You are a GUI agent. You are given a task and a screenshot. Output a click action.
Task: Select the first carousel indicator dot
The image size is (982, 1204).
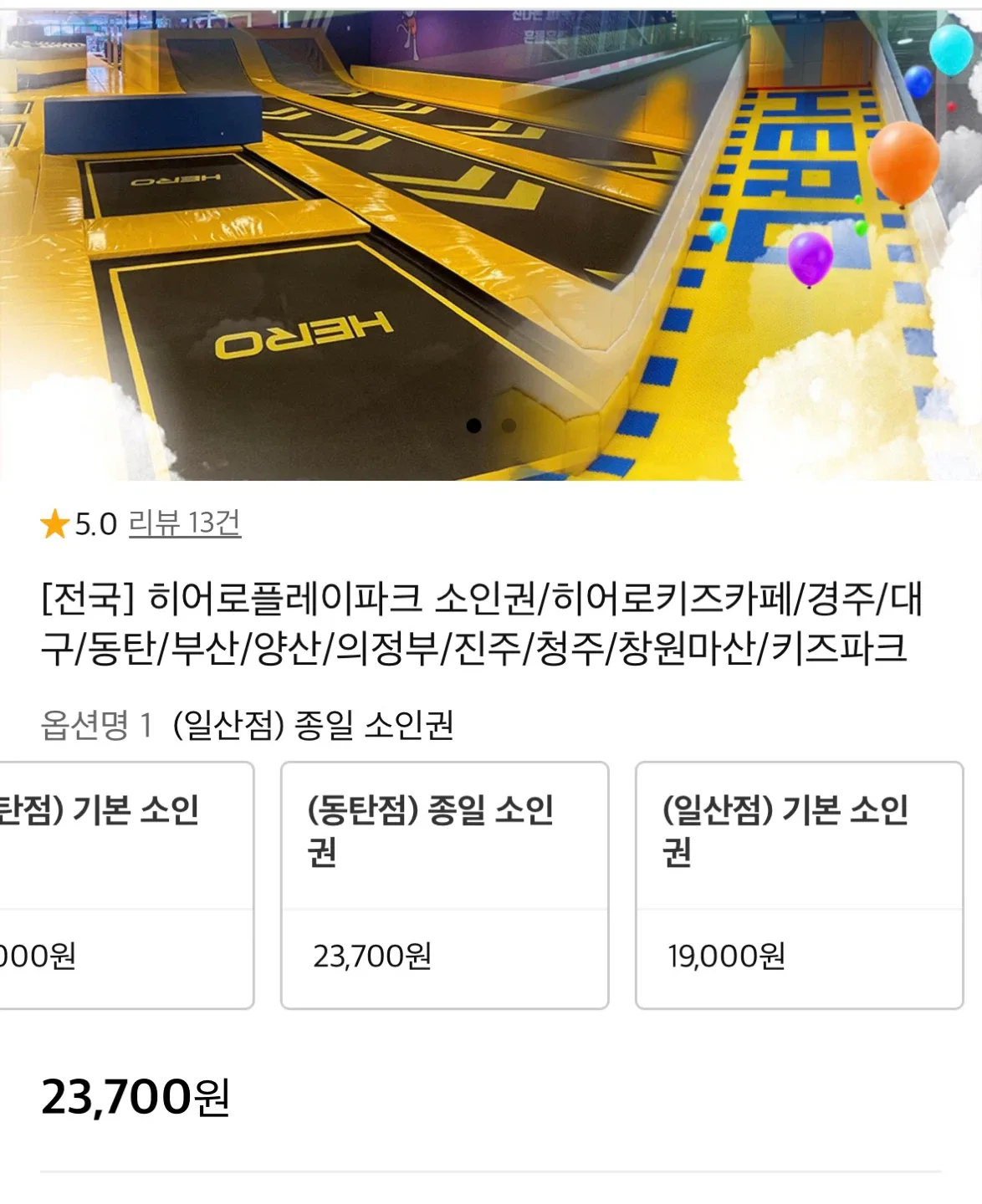click(x=473, y=426)
